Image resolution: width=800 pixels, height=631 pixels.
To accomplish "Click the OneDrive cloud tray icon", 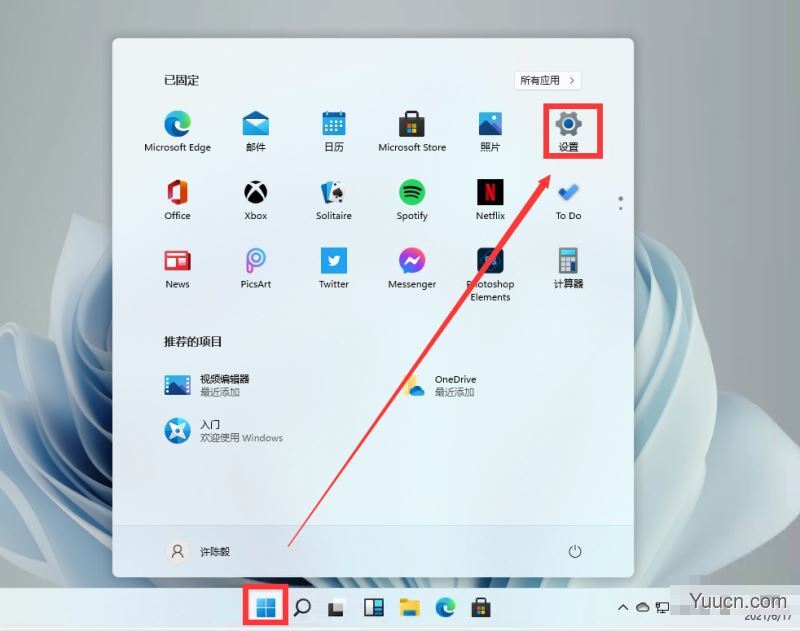I will coord(642,607).
